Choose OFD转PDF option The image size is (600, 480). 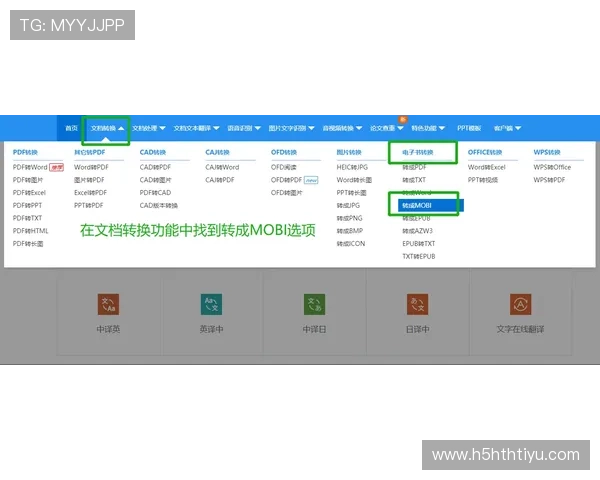click(286, 180)
